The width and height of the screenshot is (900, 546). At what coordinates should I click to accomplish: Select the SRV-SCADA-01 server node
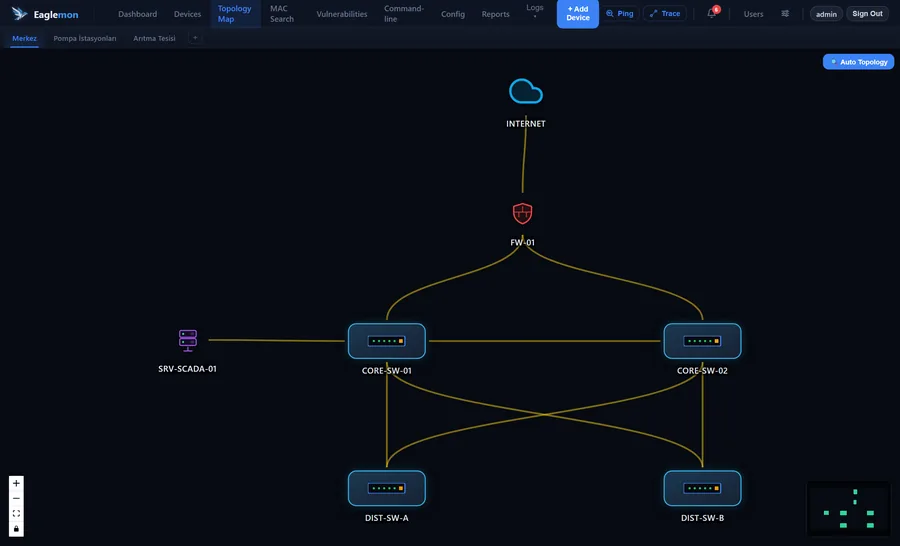(x=188, y=340)
